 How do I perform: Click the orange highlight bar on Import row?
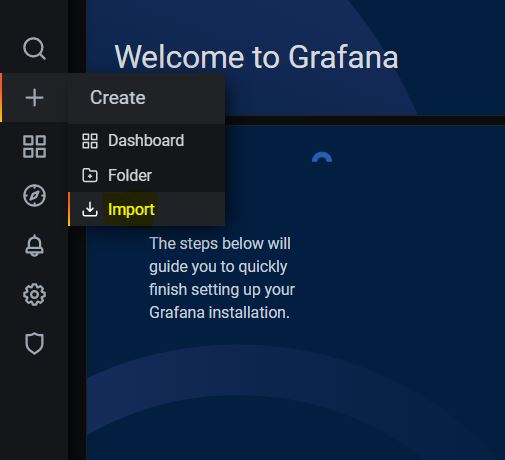(69, 209)
